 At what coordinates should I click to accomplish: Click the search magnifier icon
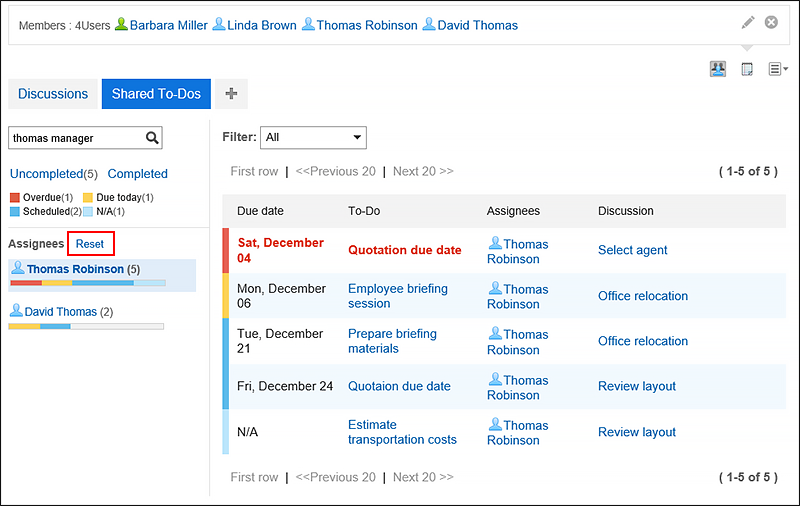(x=152, y=138)
